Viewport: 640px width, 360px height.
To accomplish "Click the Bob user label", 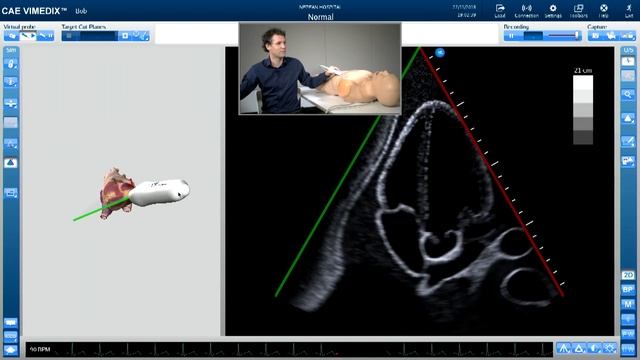I will (x=81, y=11).
